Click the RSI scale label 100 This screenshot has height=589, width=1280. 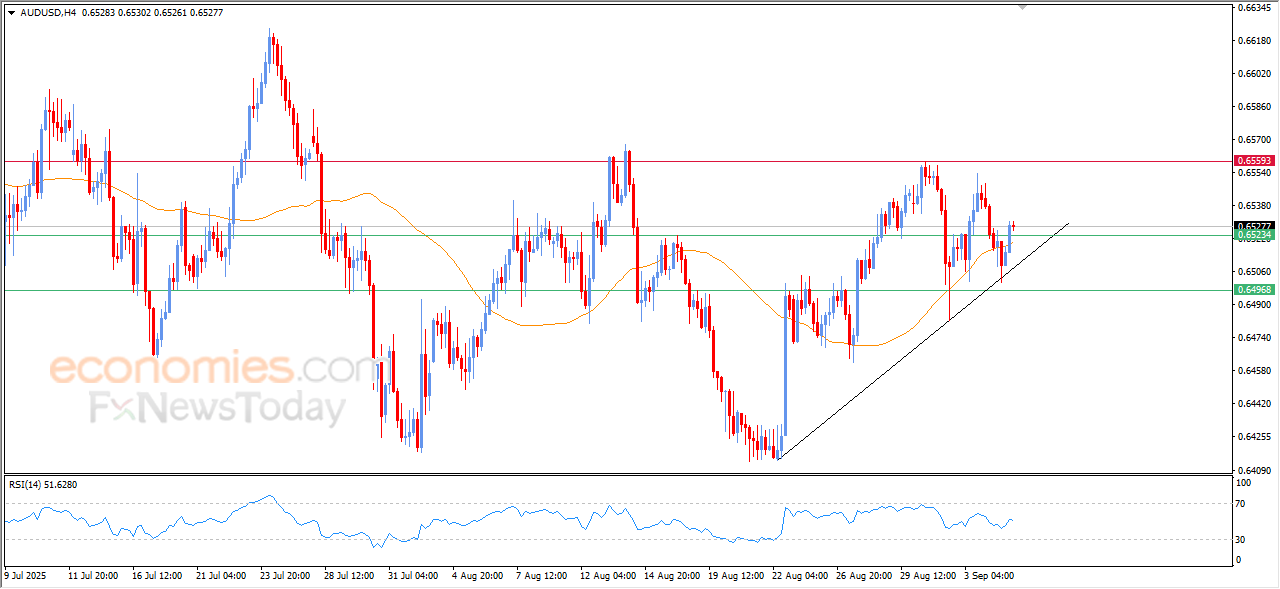coord(1245,483)
